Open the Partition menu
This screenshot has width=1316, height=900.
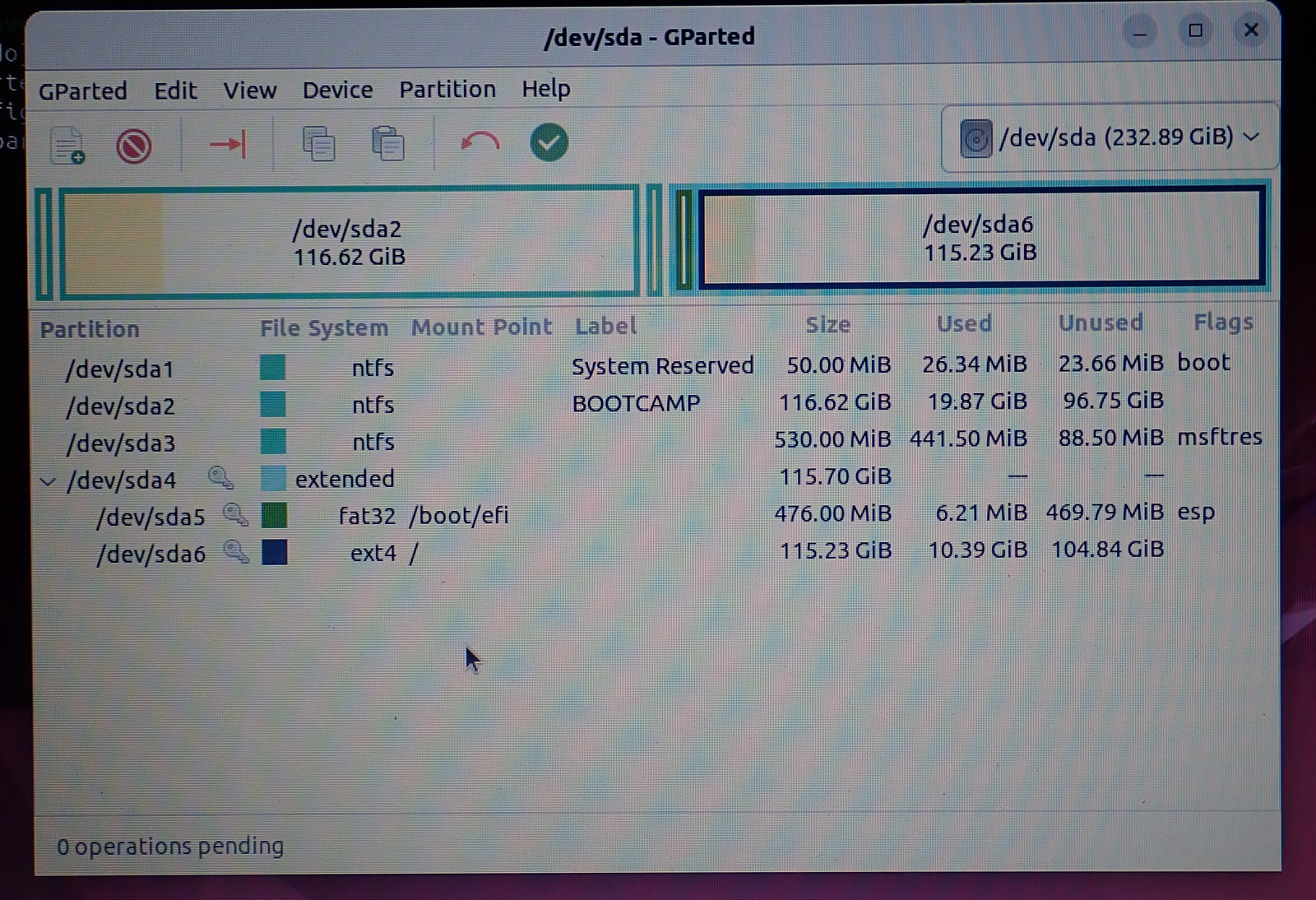(447, 89)
